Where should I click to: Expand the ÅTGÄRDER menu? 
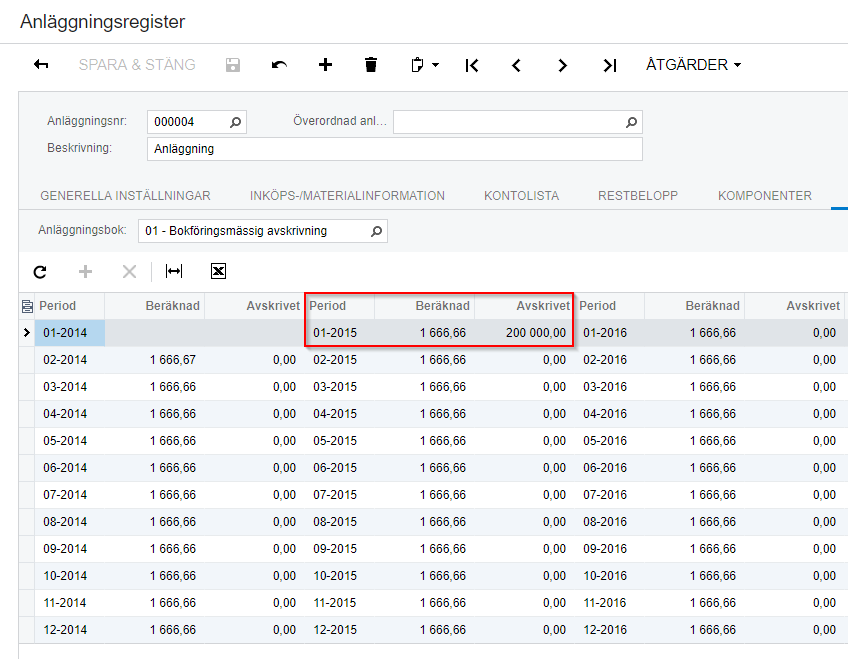(x=693, y=65)
